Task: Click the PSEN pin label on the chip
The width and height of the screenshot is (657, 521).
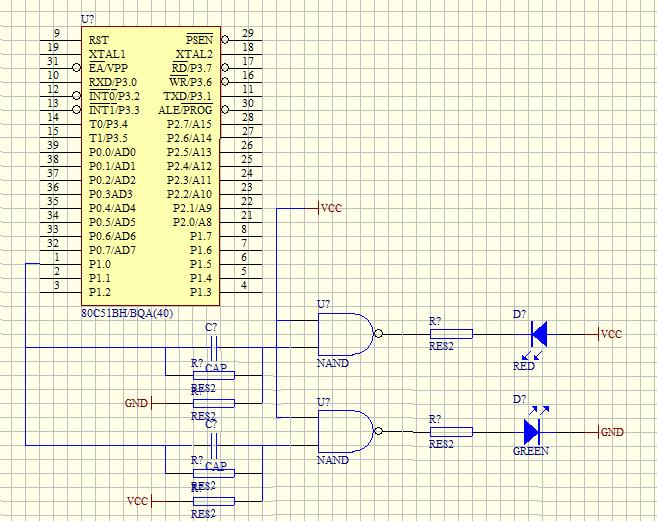Action: [x=199, y=39]
